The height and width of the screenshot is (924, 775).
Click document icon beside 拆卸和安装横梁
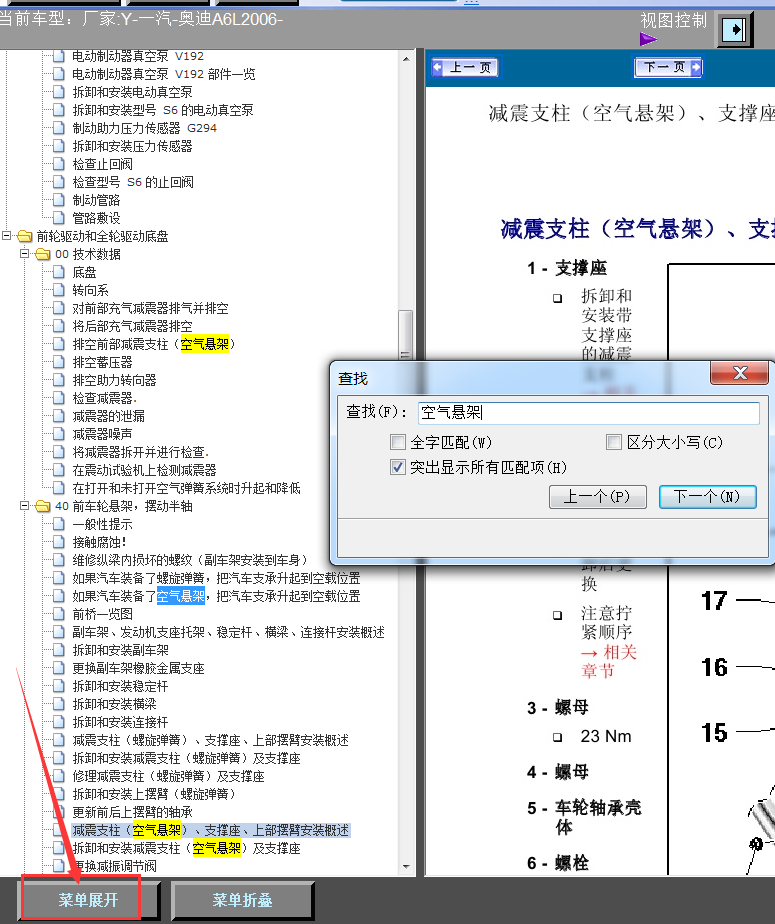58,704
